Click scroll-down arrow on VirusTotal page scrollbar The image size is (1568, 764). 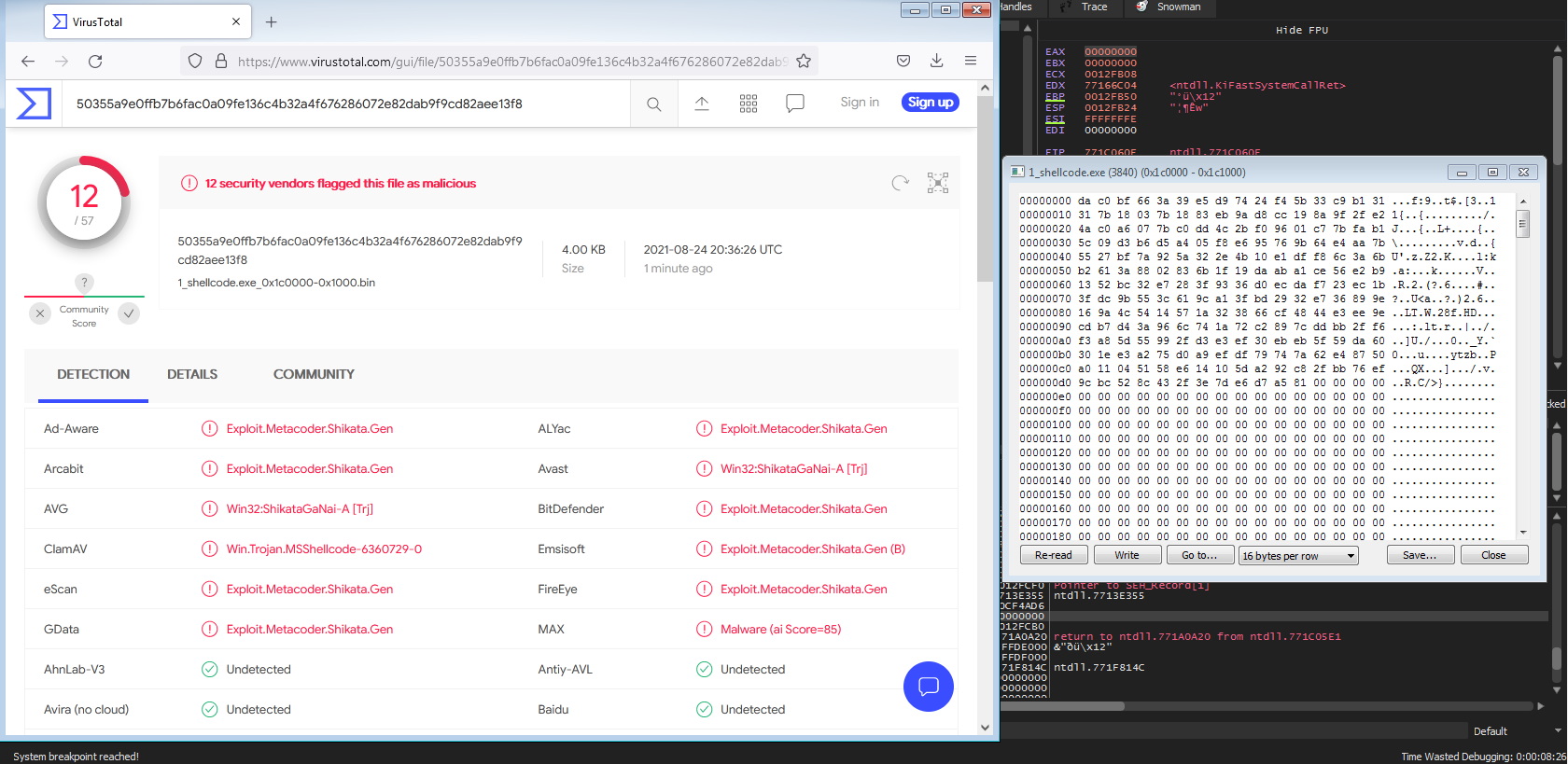pyautogui.click(x=985, y=728)
